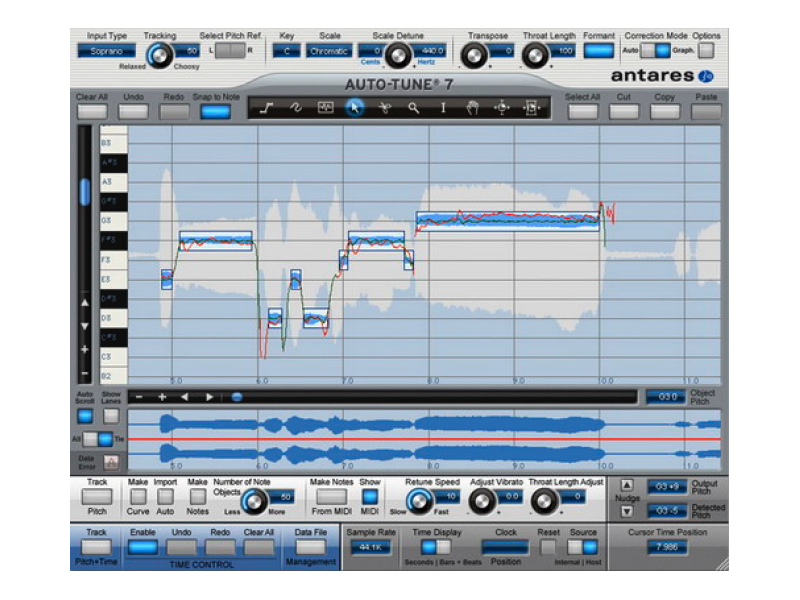Click the Copy button
Image resolution: width=800 pixels, height=600 pixels.
coord(665,112)
